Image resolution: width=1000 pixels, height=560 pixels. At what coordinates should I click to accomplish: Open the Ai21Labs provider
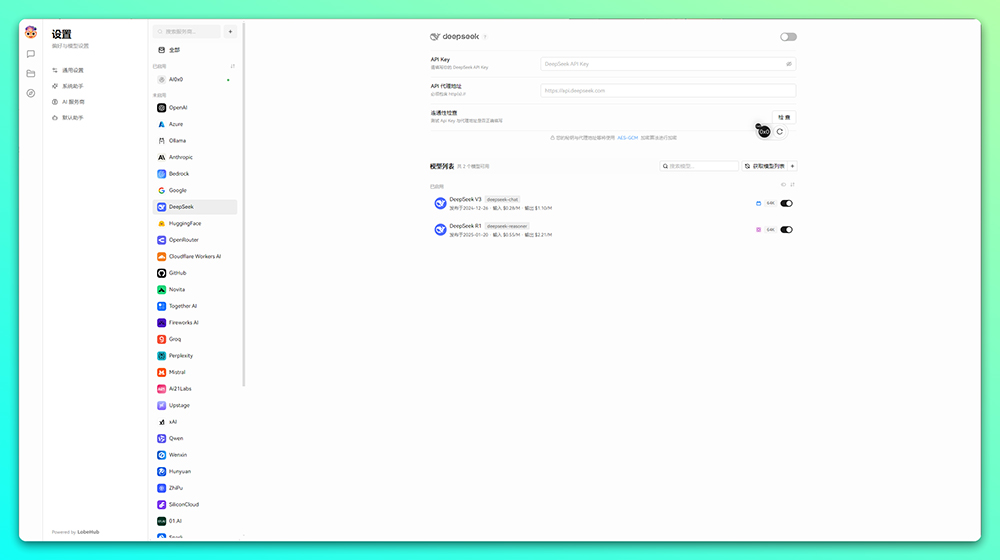[x=195, y=389]
